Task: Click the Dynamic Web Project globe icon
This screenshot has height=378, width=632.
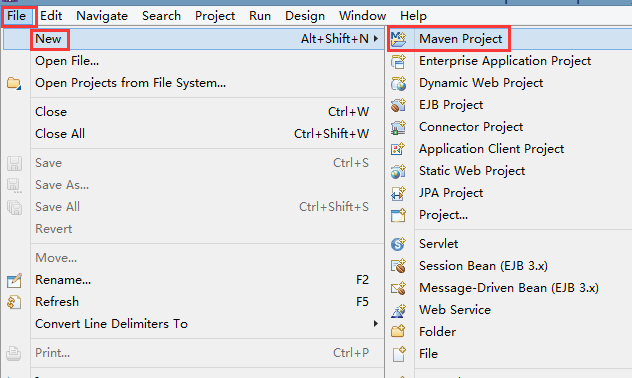Action: click(x=398, y=83)
